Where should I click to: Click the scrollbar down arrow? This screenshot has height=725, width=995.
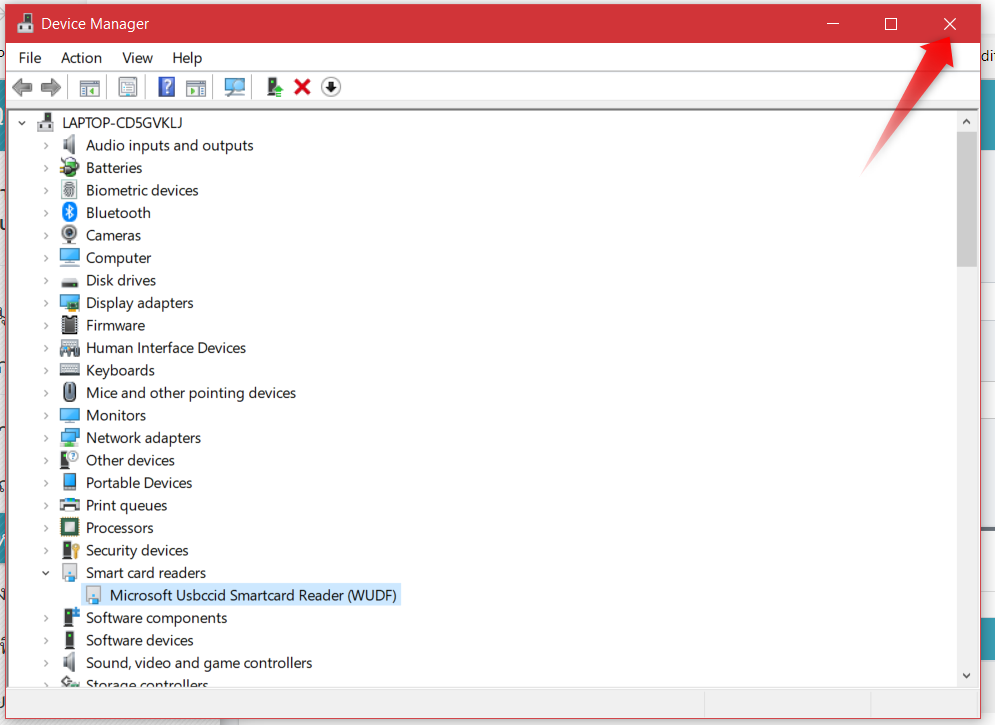click(x=966, y=676)
